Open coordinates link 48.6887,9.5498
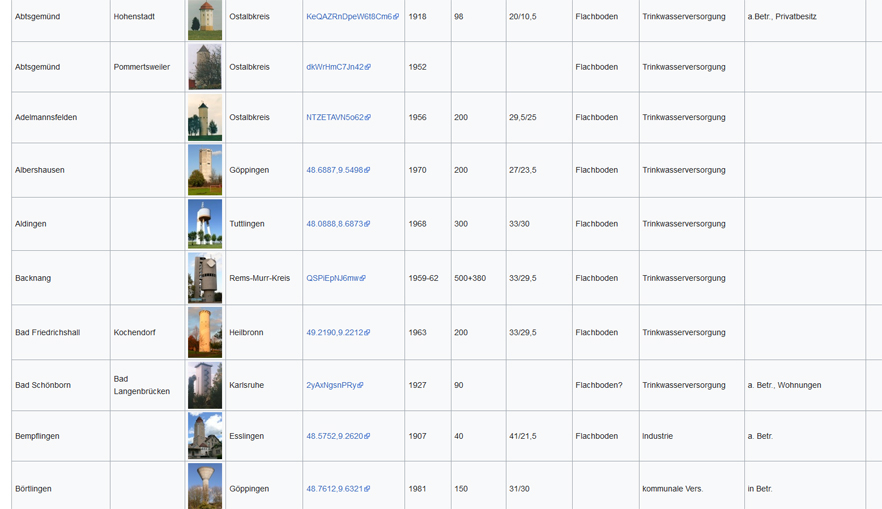The image size is (882, 509). [338, 170]
